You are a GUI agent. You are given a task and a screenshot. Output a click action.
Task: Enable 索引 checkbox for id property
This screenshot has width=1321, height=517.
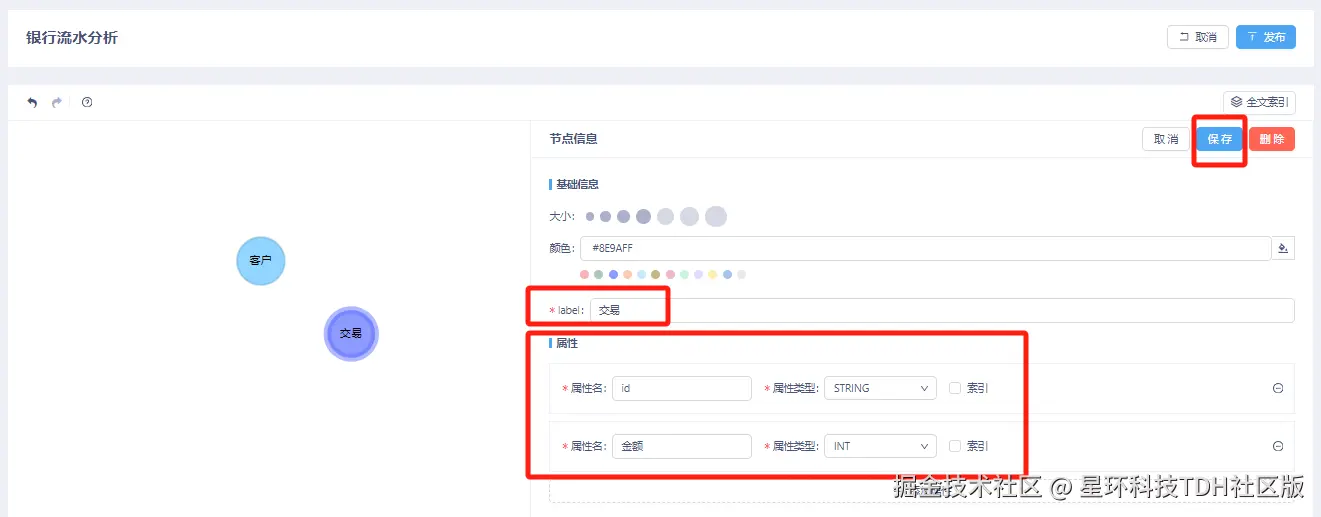pos(955,388)
